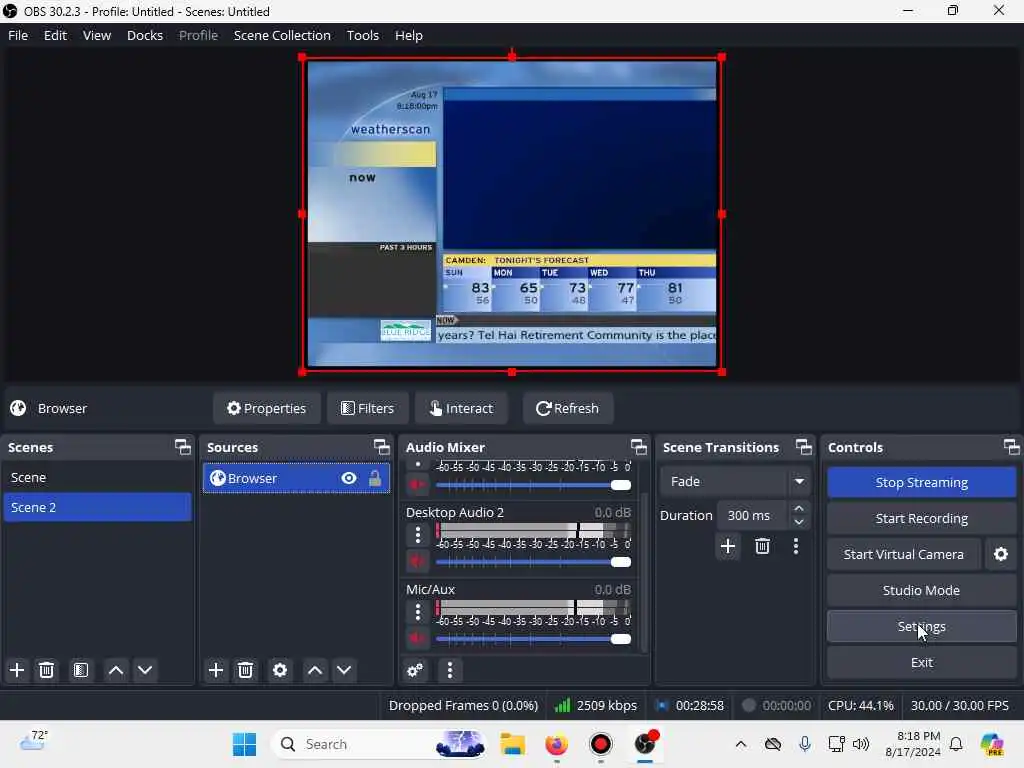Toggle Browser source visibility eye
The image size is (1024, 768).
349,478
